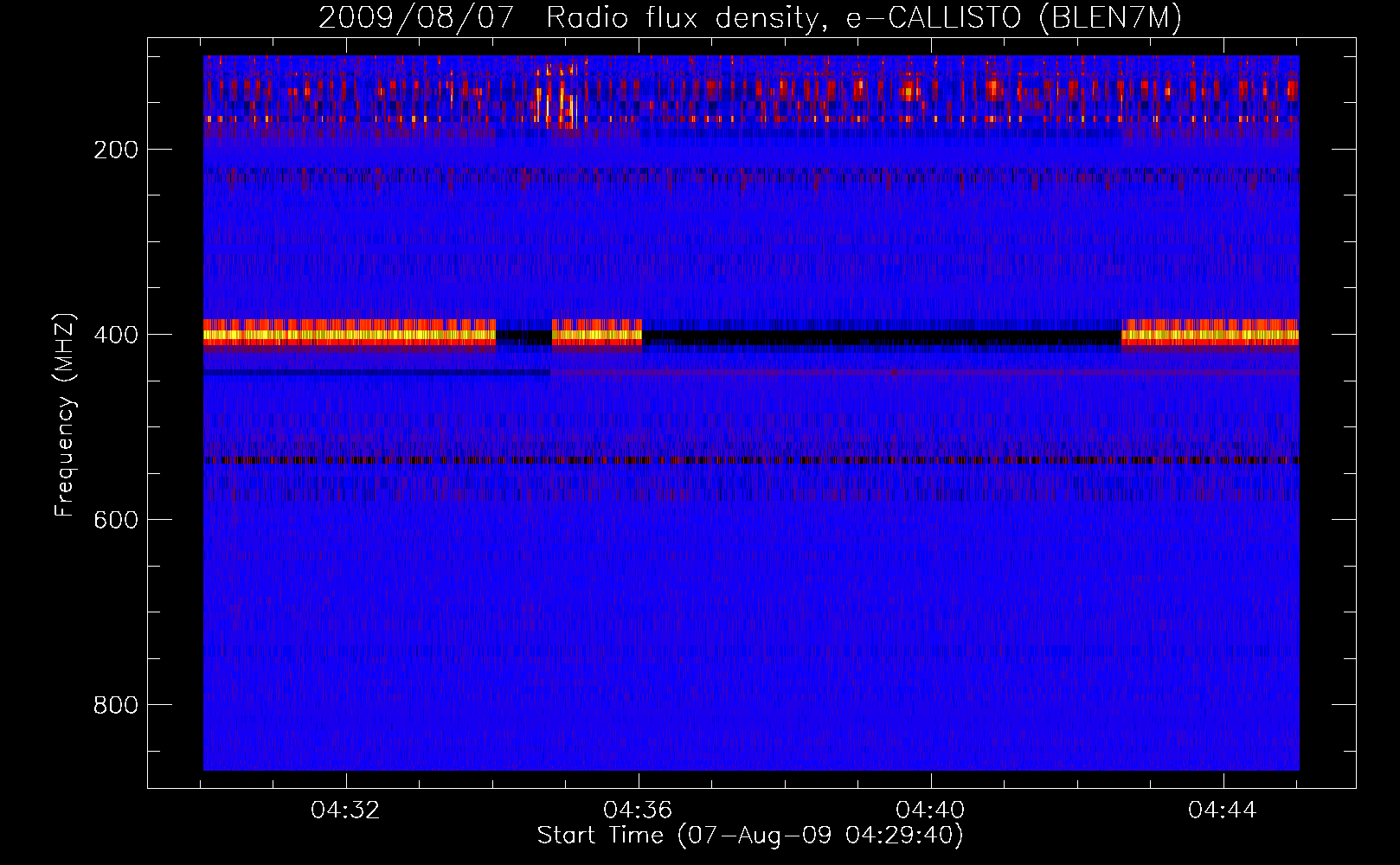Click the "Frequency (MHZ)" axis label
Screen dimensions: 1400x865
(65, 415)
